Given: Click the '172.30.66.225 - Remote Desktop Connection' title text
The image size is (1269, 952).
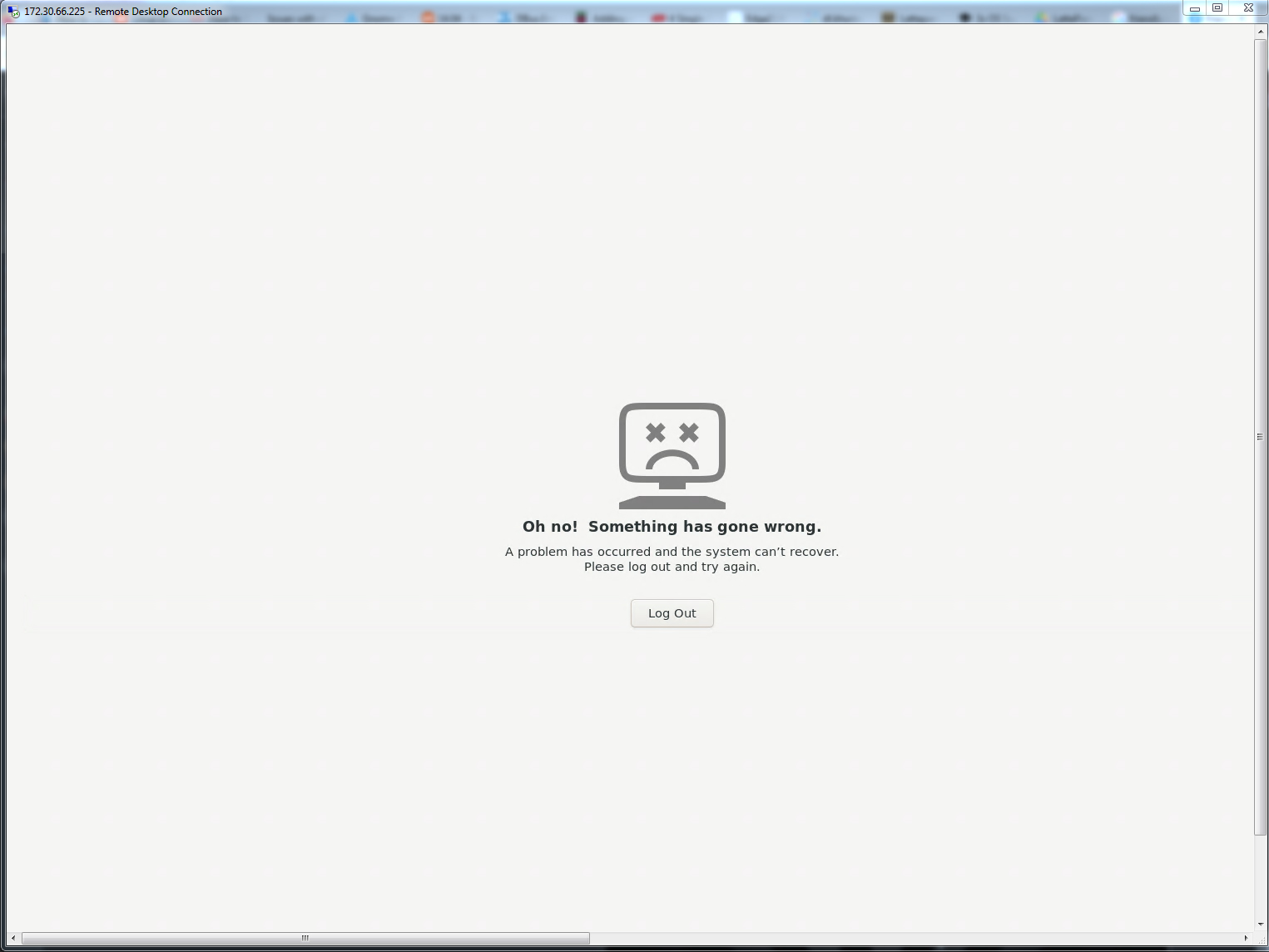Looking at the screenshot, I should coord(123,12).
